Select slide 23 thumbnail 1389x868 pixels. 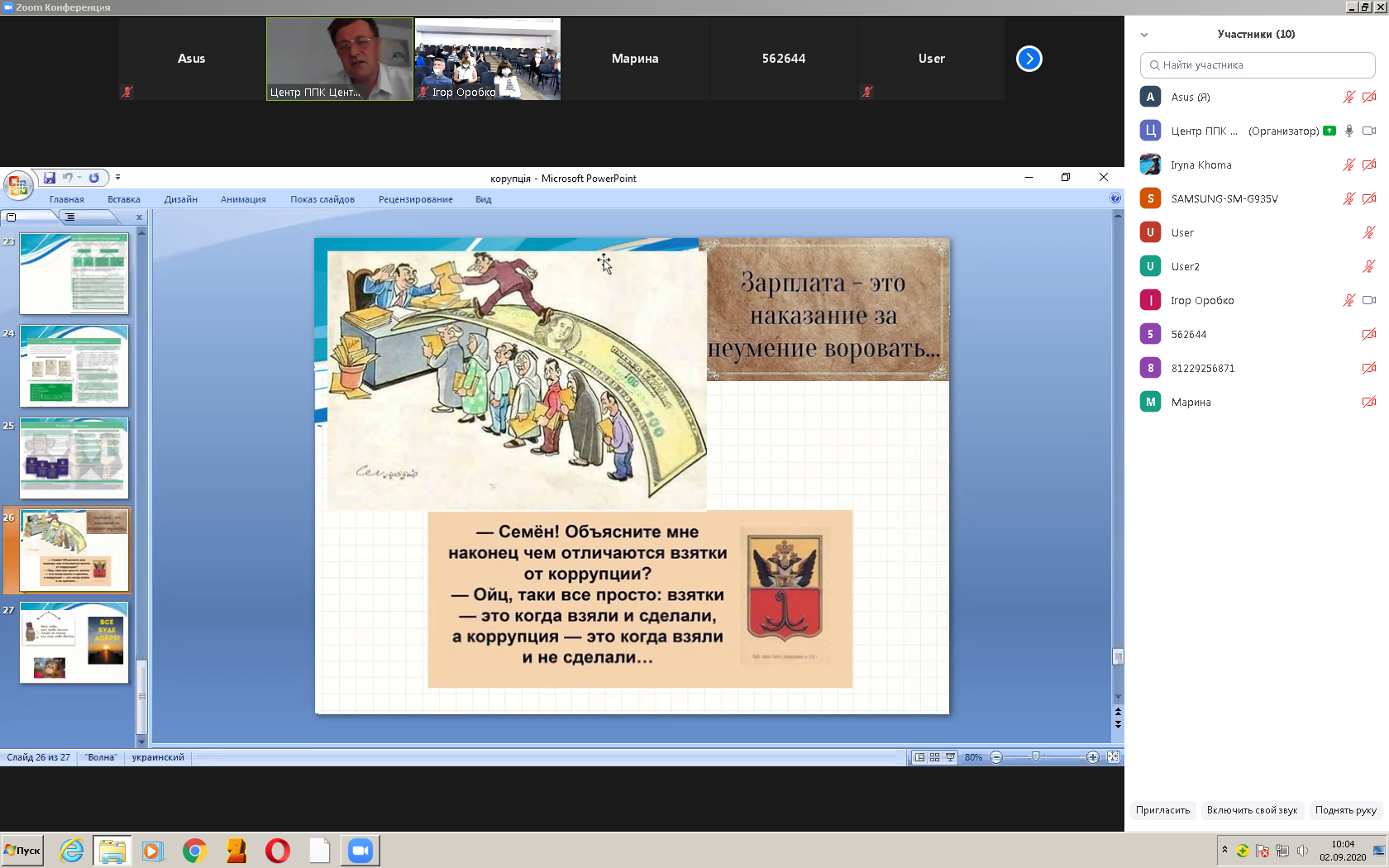coord(74,274)
